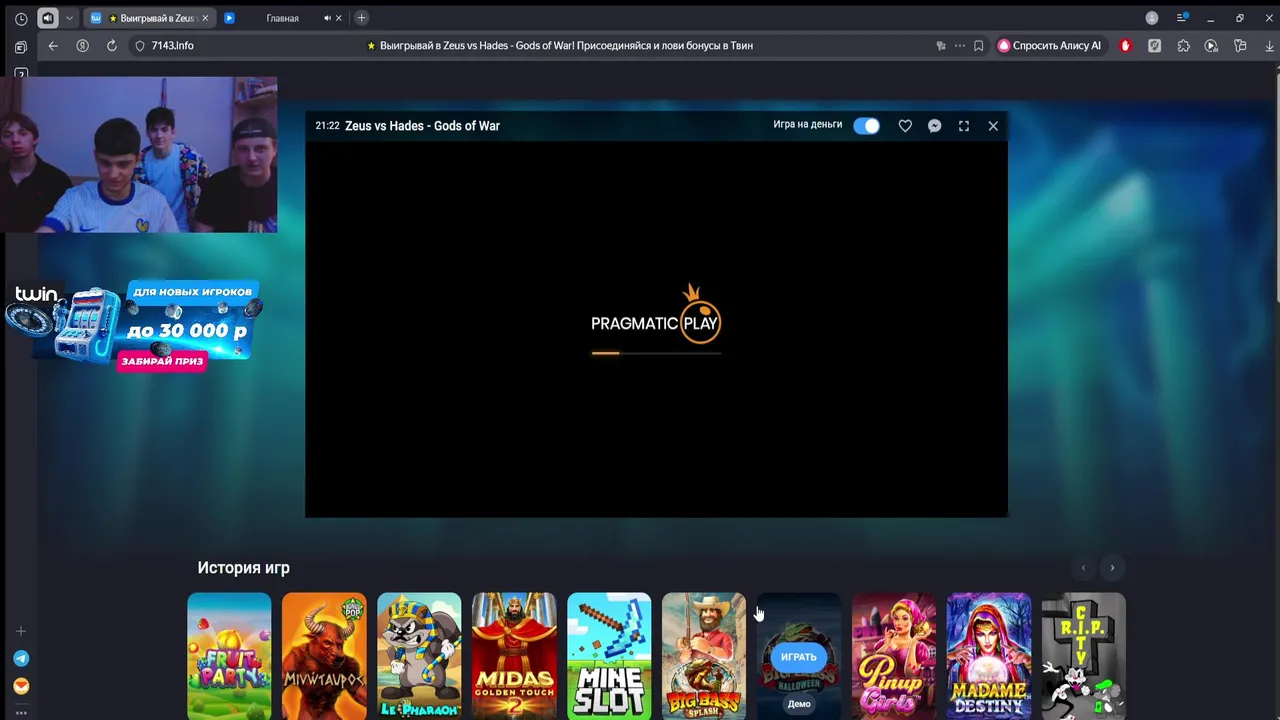1280x720 pixels.
Task: Open the sidebar tab panel icon
Action: (21, 46)
